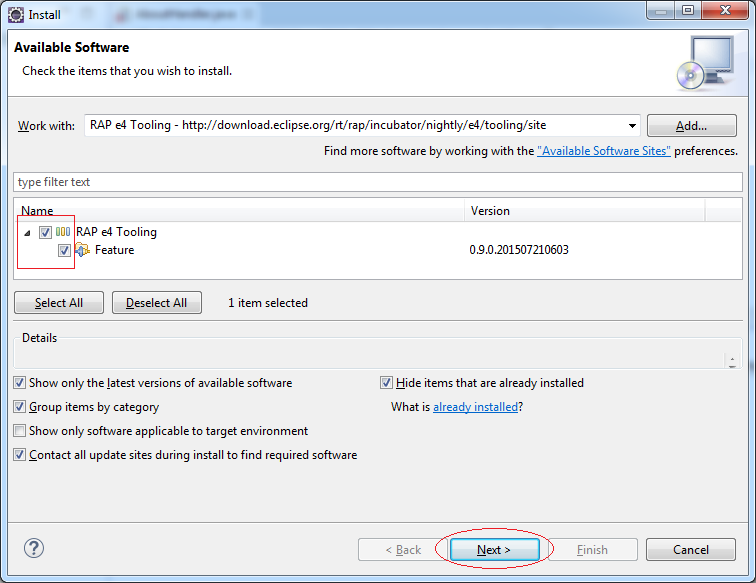Enable Show only software applicable to target environment

point(19,431)
